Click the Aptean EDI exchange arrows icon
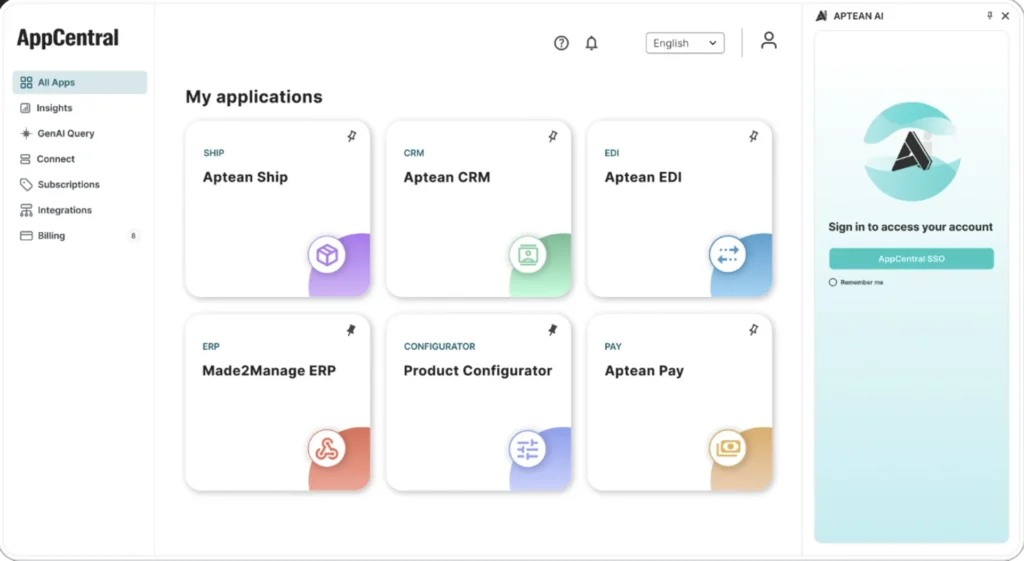The height and width of the screenshot is (561, 1024). (x=728, y=255)
